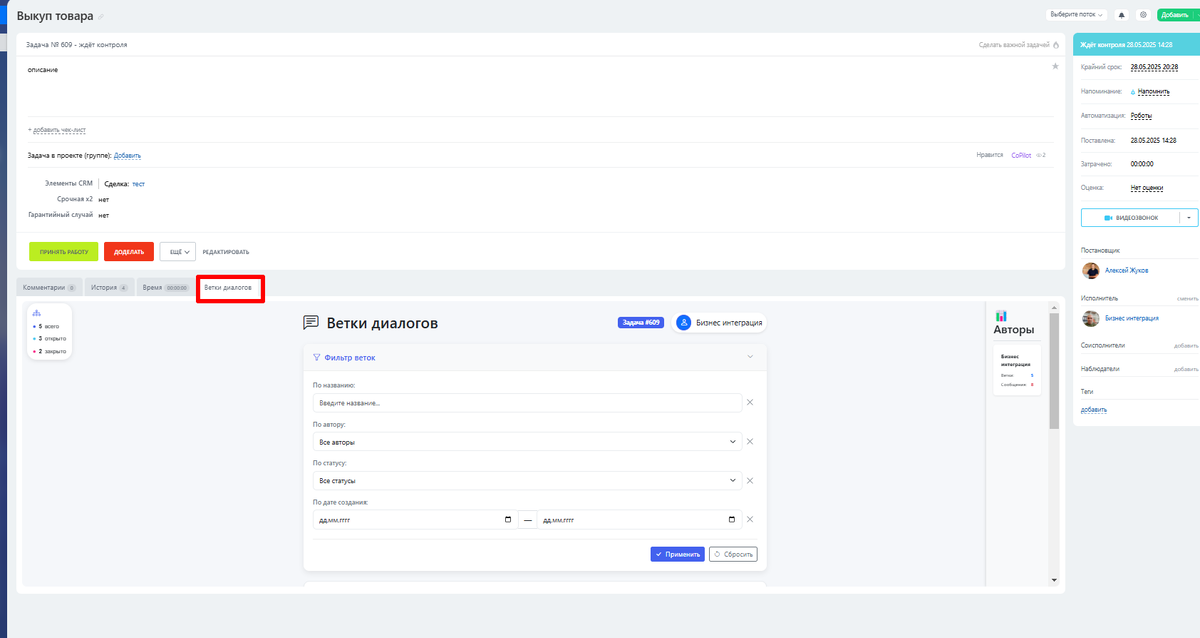Click the assignee Бизнес интеграция avatar photo
Screen dimensions: 1200x638
click(x=1091, y=318)
